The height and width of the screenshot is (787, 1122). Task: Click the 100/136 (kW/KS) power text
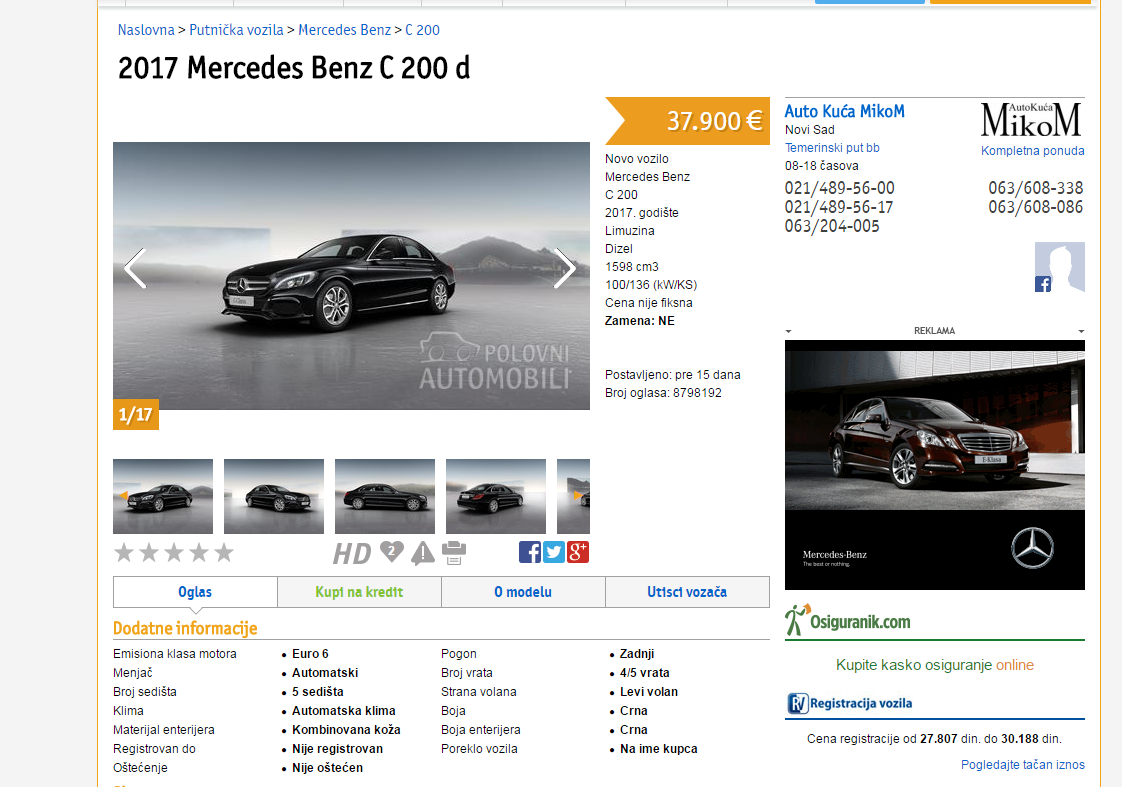click(651, 285)
